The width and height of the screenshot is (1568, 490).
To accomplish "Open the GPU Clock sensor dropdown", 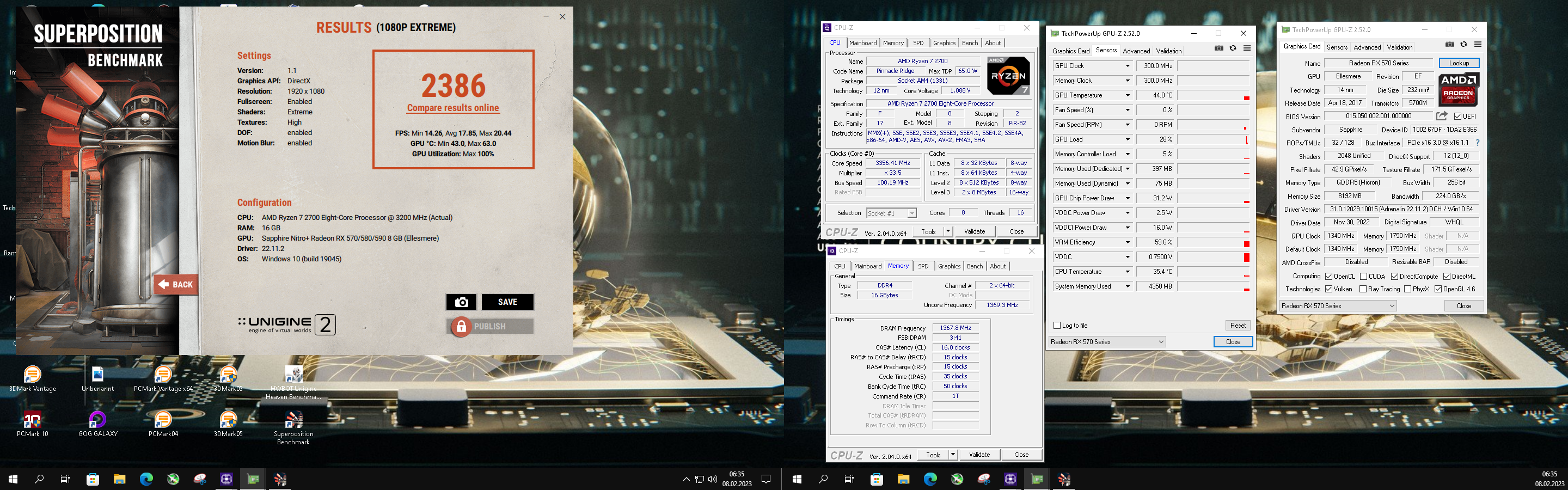I will pyautogui.click(x=1128, y=66).
